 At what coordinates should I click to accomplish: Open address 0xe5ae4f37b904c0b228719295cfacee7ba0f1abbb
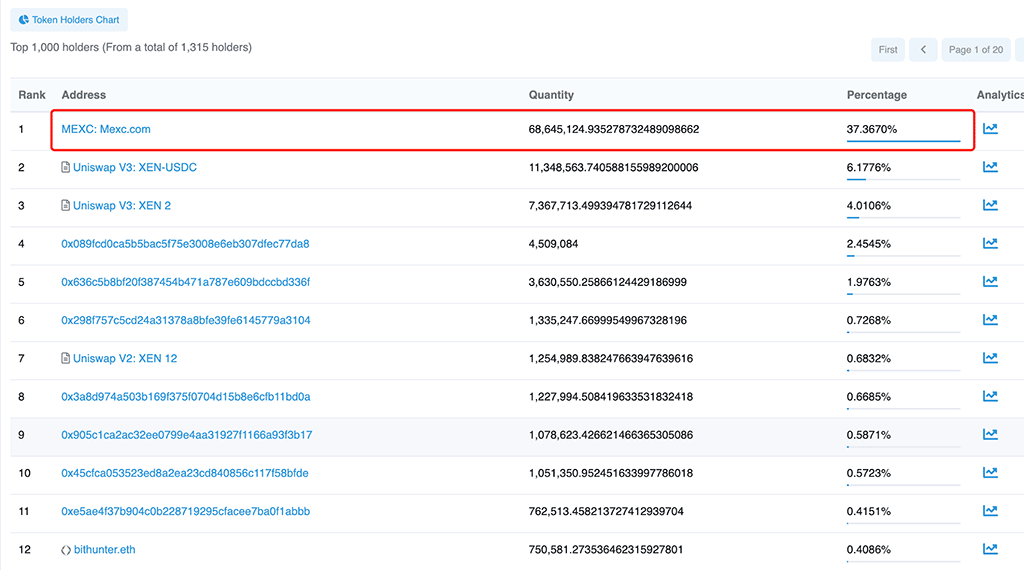point(185,511)
